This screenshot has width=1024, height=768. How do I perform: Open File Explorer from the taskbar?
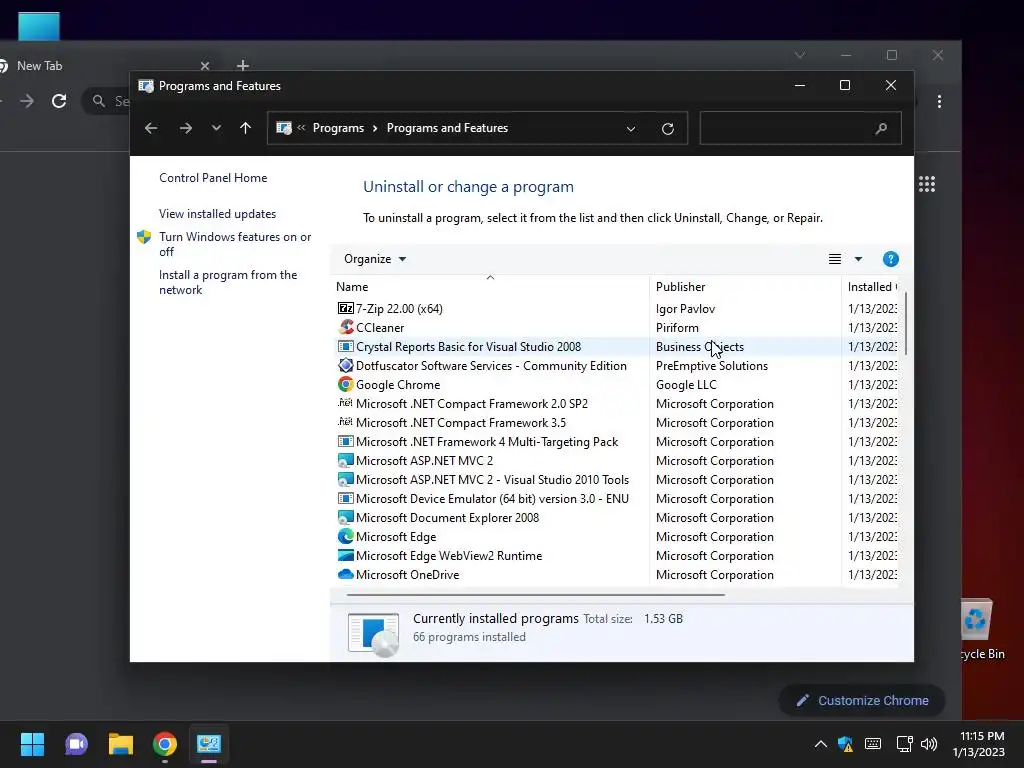coord(121,744)
